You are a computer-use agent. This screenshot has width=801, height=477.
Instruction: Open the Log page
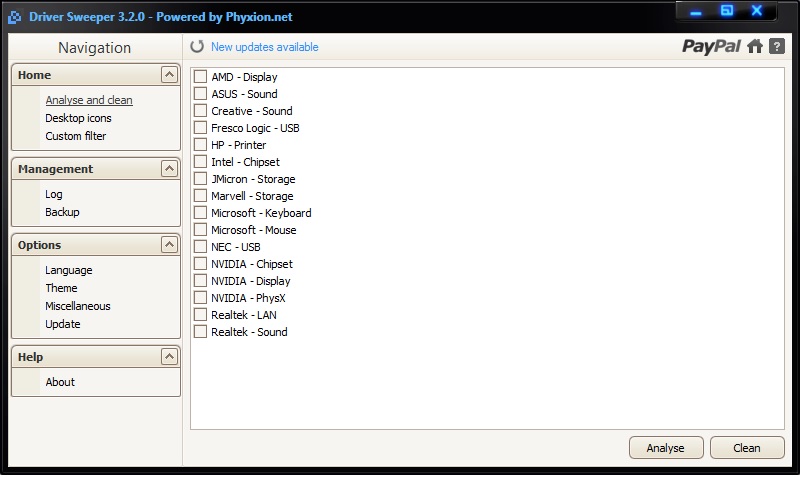pyautogui.click(x=54, y=194)
